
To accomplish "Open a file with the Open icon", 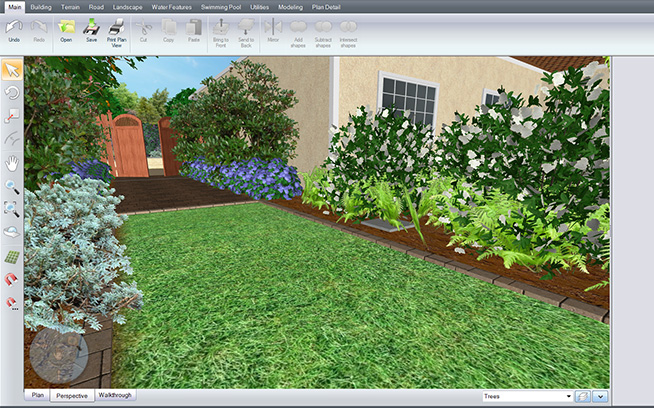I will (x=66, y=28).
